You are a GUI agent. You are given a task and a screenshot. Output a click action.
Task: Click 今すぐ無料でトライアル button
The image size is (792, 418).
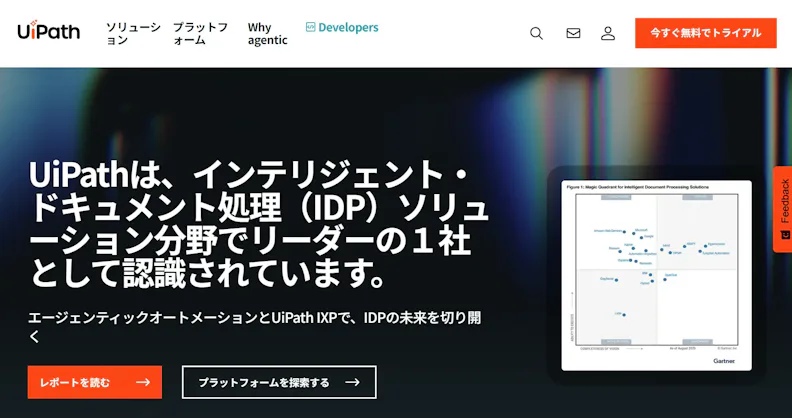click(x=706, y=33)
